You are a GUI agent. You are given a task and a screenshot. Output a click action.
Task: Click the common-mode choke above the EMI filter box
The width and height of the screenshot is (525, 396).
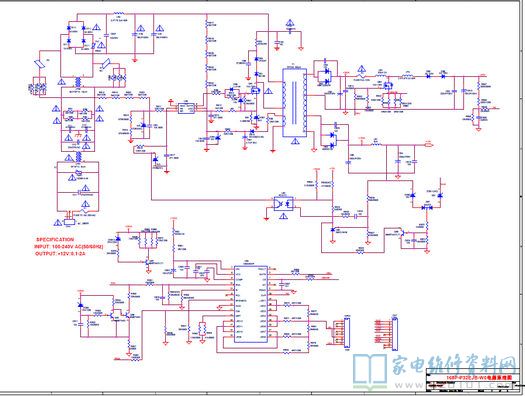tap(78, 82)
